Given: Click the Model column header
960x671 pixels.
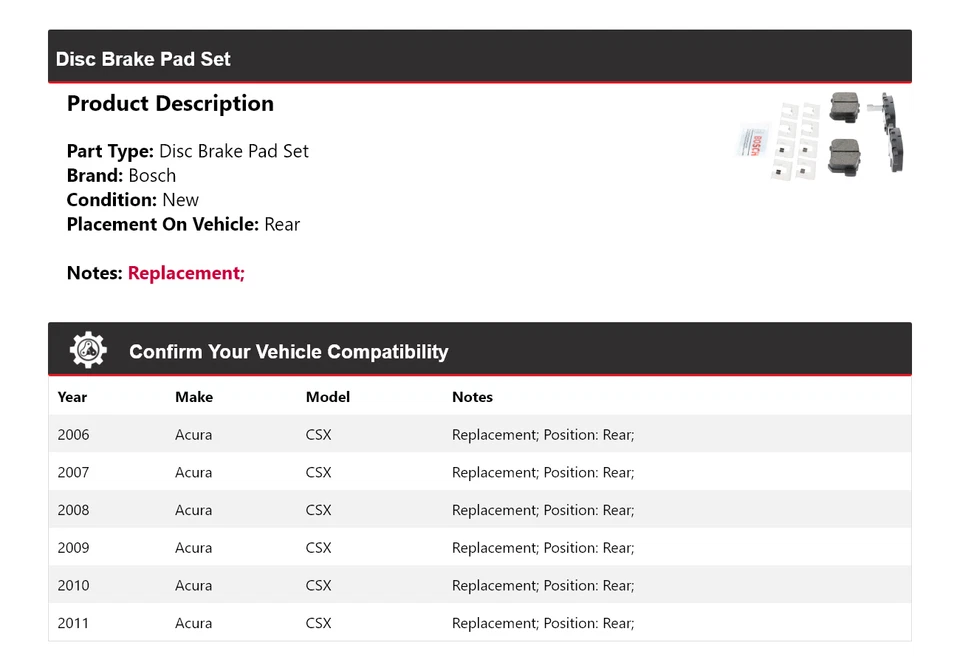Looking at the screenshot, I should pyautogui.click(x=328, y=397).
